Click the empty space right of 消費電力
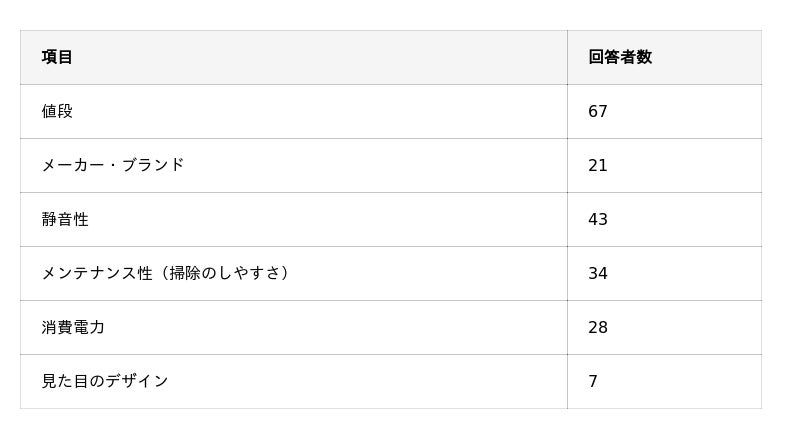 330,327
